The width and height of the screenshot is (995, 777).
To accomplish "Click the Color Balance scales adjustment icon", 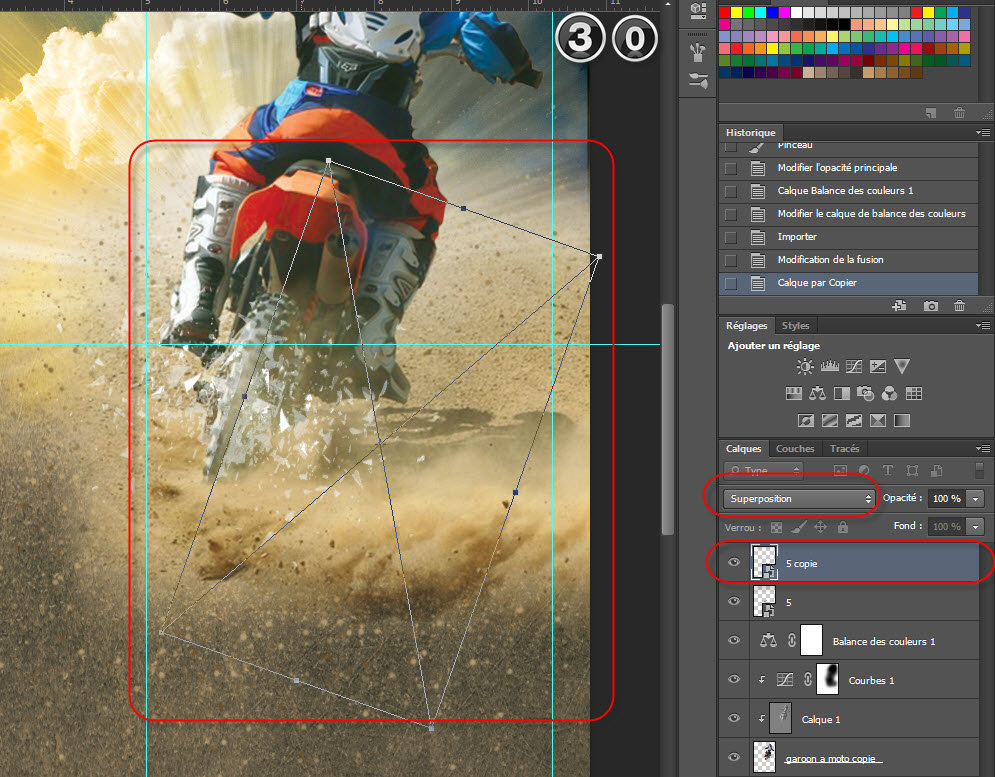I will (817, 394).
